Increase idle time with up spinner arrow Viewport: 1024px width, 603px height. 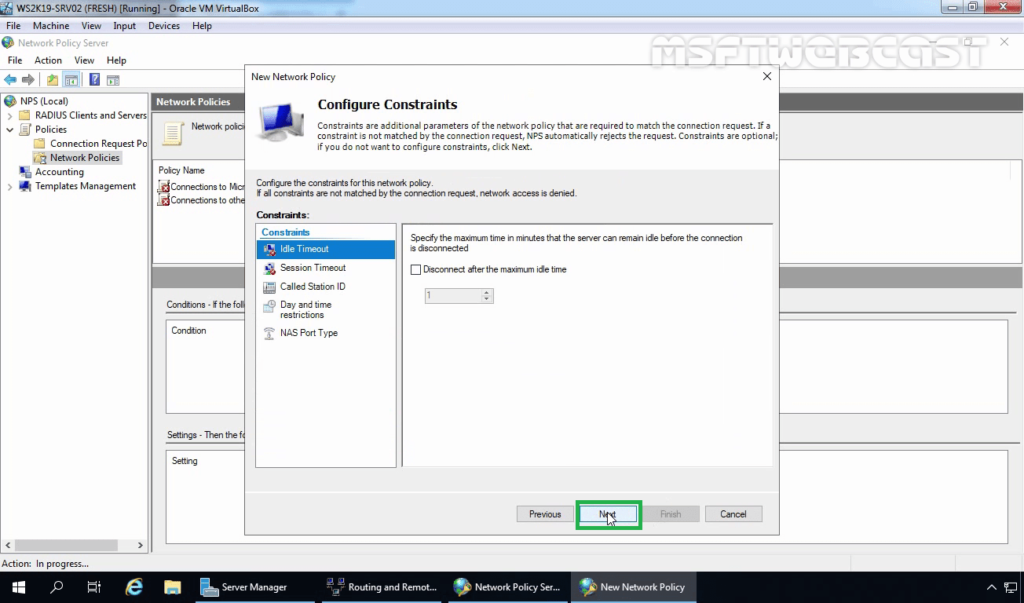(487, 293)
